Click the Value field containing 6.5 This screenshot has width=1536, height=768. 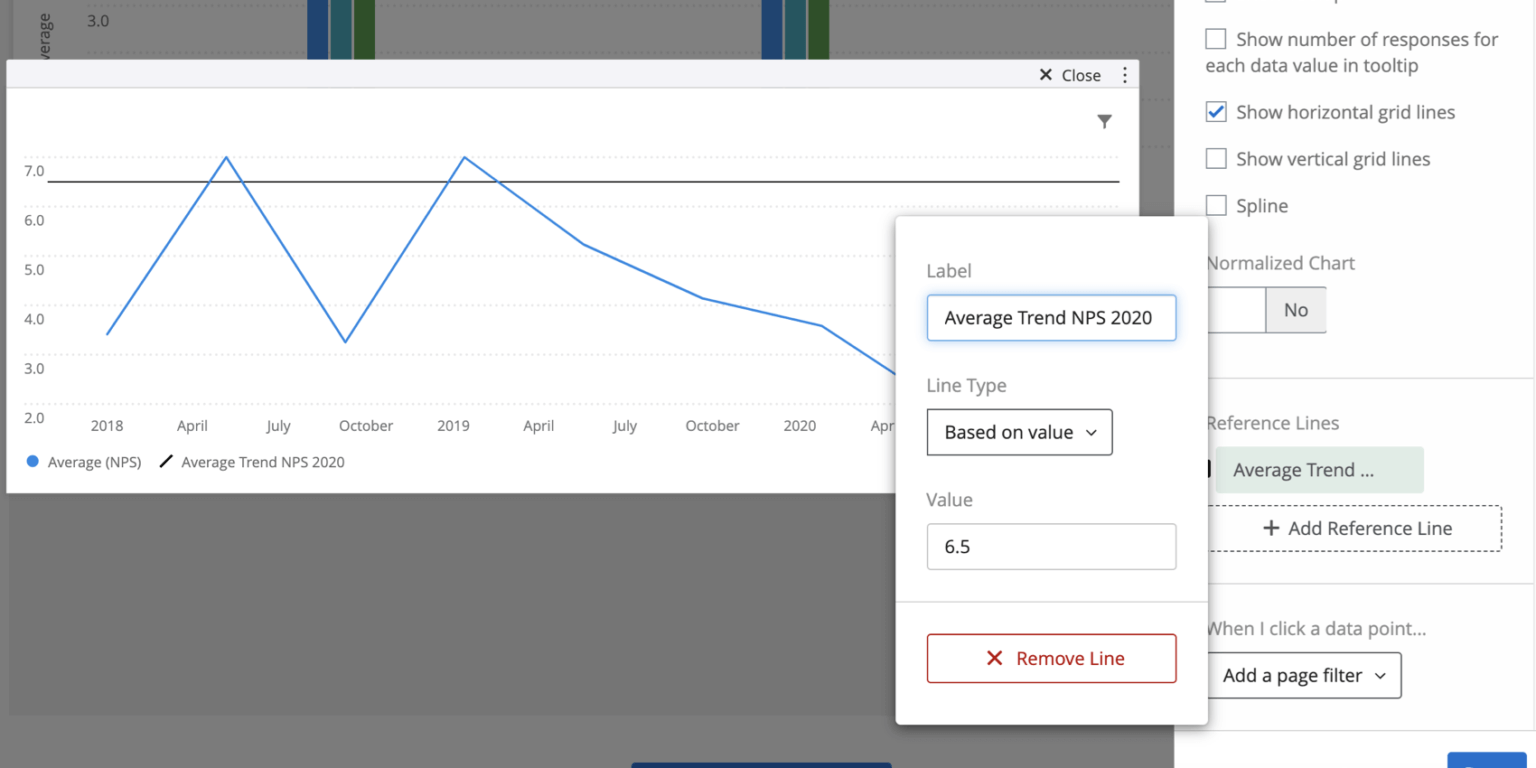[1051, 546]
